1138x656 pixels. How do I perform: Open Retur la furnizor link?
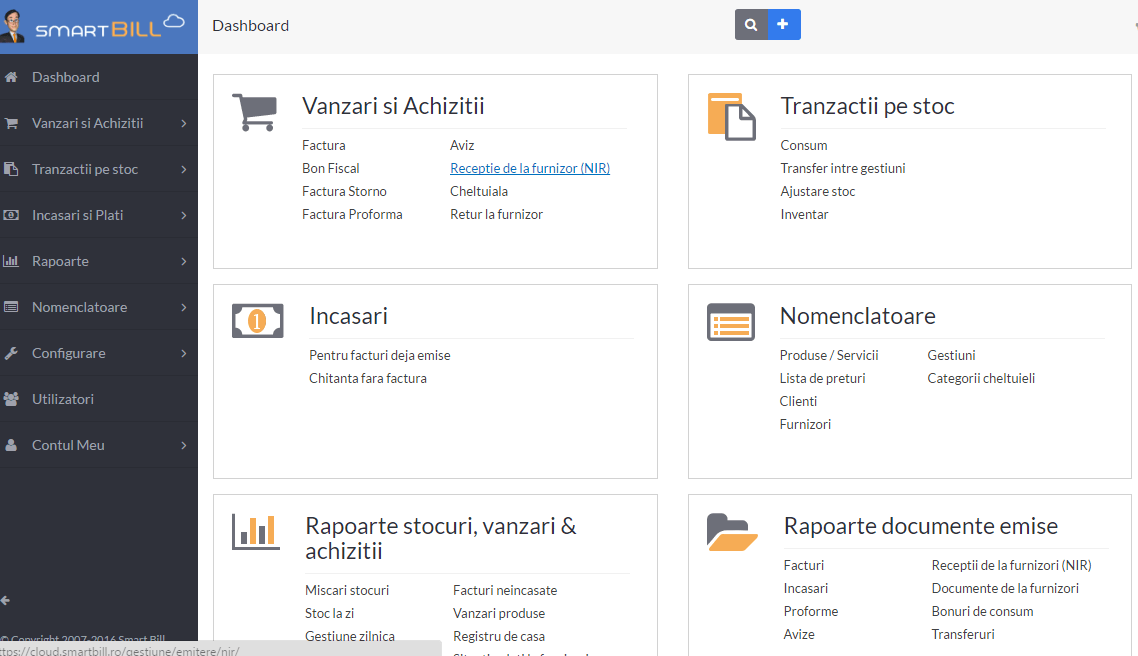496,215
